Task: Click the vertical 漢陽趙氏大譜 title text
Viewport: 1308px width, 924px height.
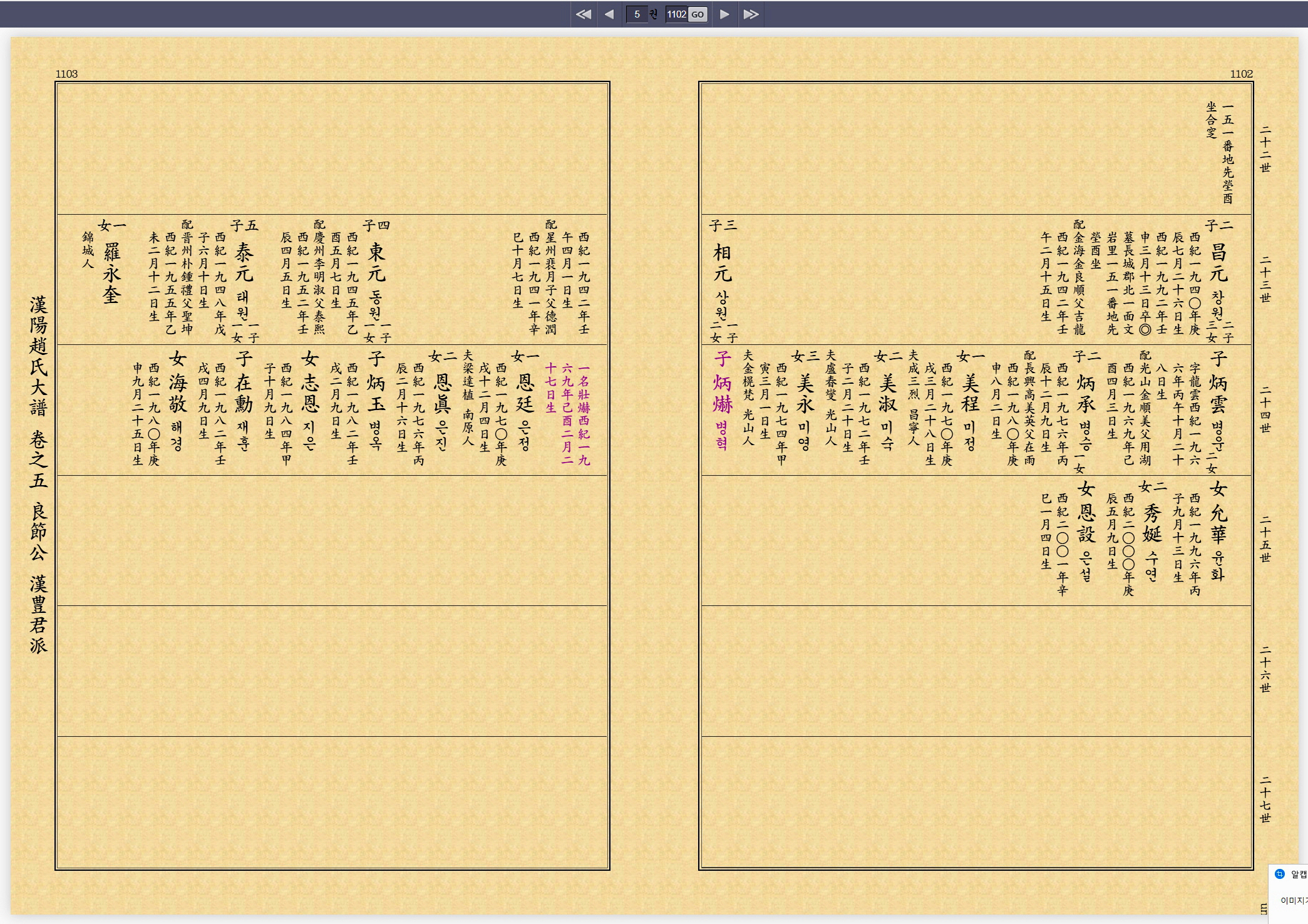Action: point(39,357)
